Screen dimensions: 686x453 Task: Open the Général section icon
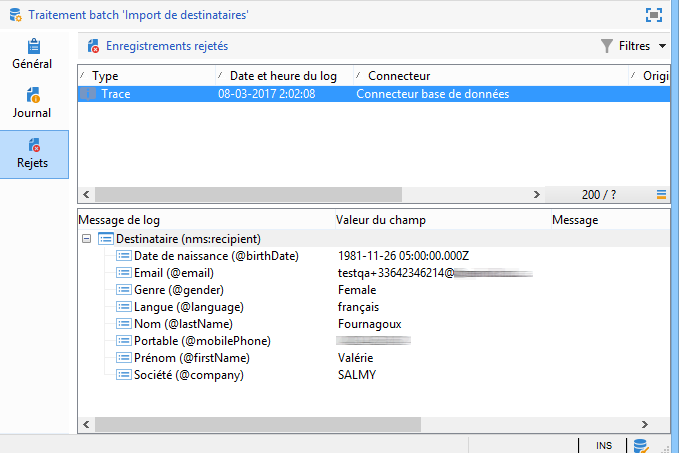point(33,46)
